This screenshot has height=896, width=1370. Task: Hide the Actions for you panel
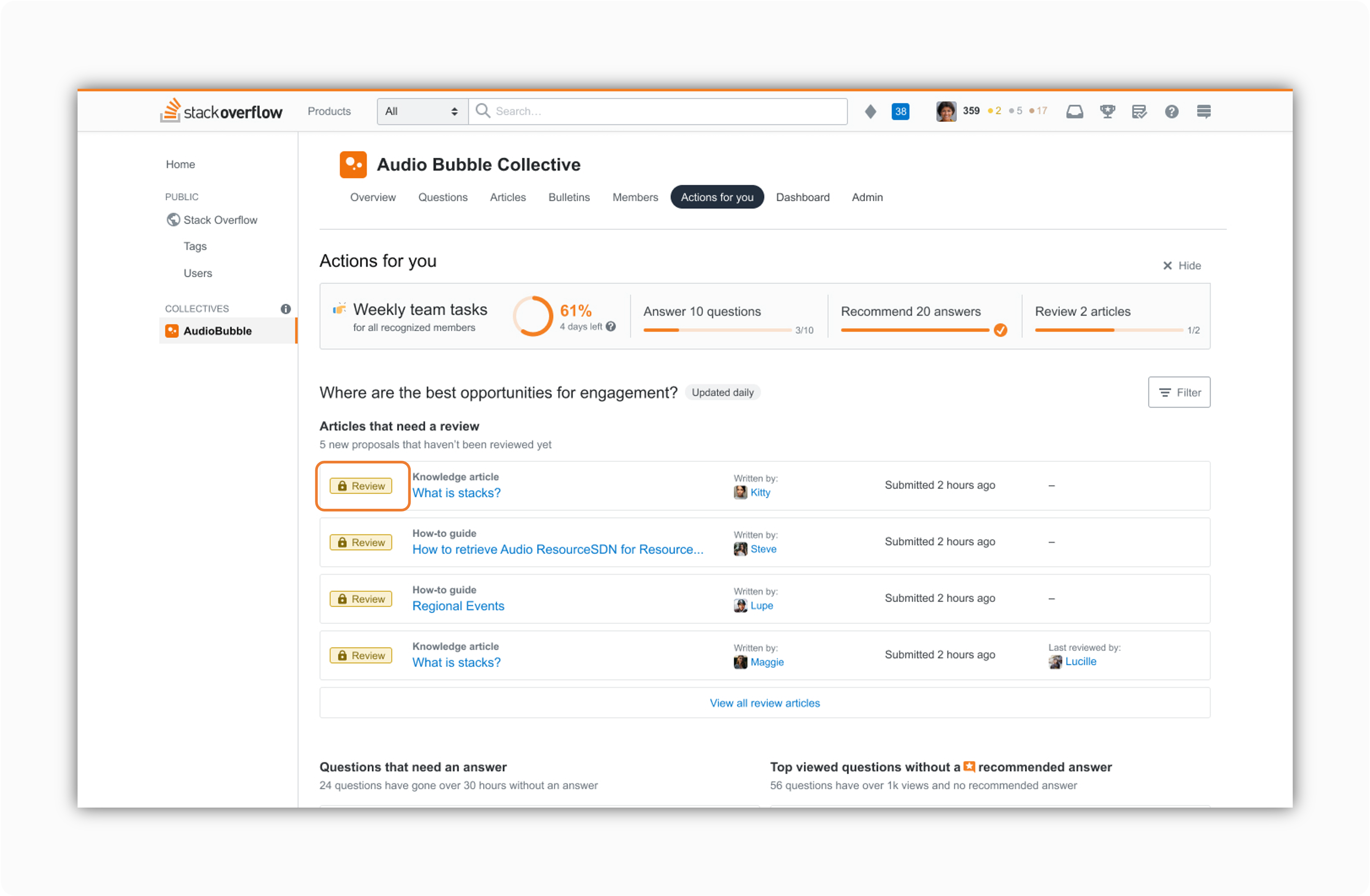(1182, 265)
